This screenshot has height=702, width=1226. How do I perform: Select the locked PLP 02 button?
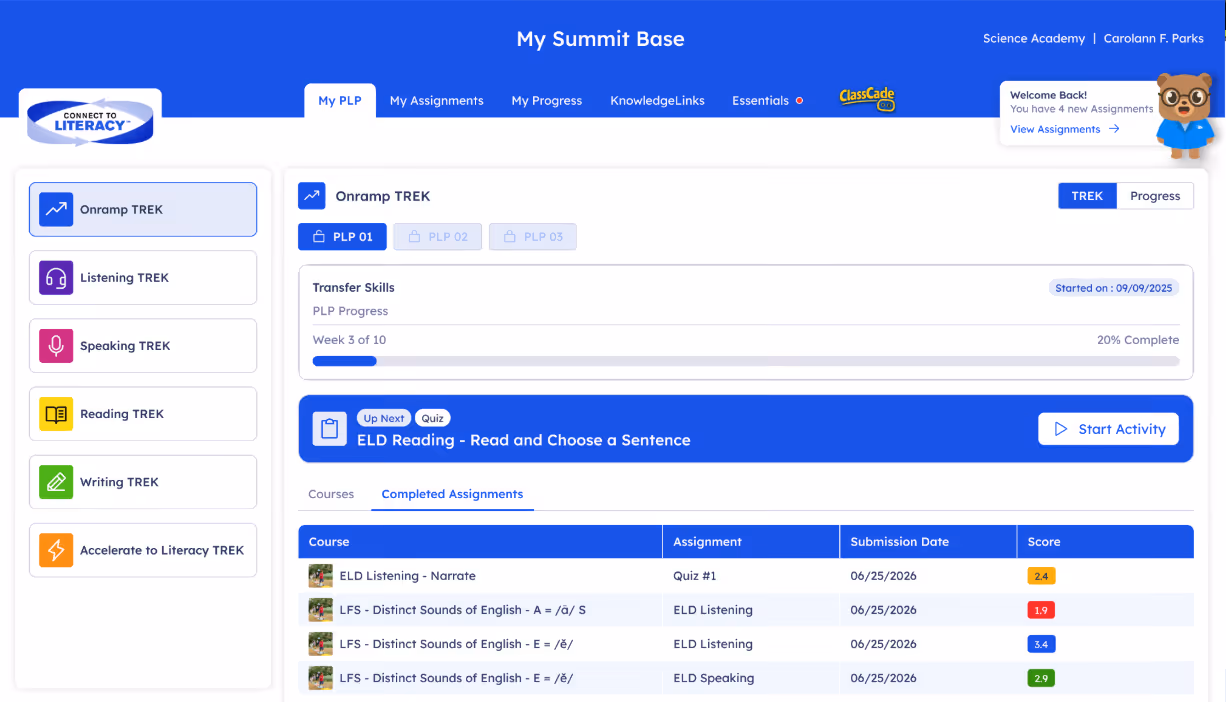pyautogui.click(x=438, y=237)
